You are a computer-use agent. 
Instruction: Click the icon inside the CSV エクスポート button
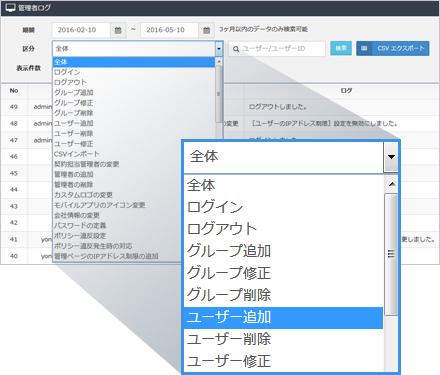pyautogui.click(x=364, y=49)
